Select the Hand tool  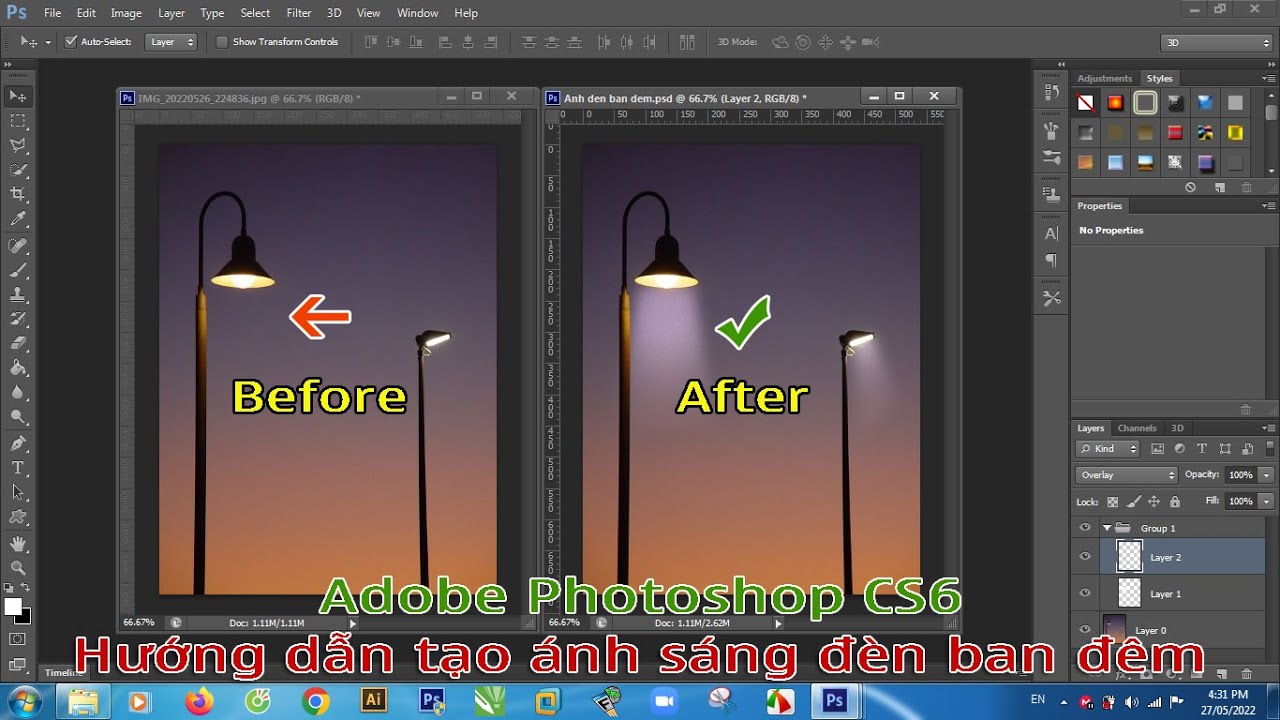pyautogui.click(x=18, y=544)
